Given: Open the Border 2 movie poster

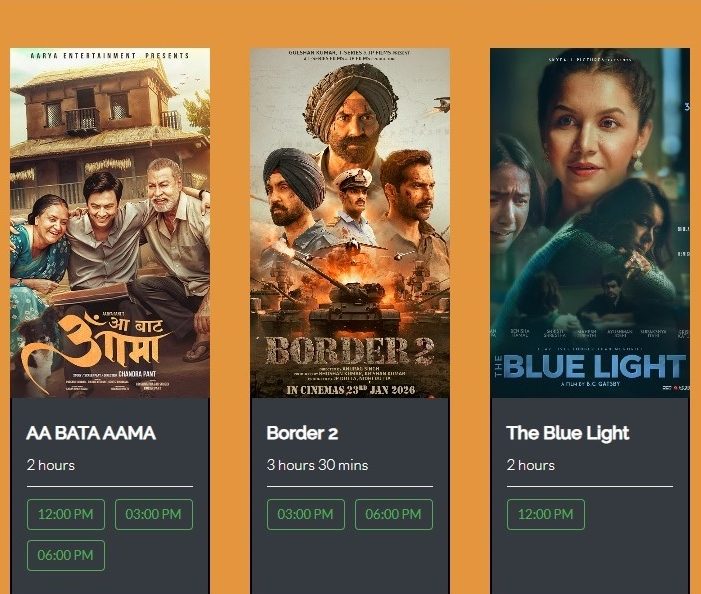Looking at the screenshot, I should click(x=350, y=223).
